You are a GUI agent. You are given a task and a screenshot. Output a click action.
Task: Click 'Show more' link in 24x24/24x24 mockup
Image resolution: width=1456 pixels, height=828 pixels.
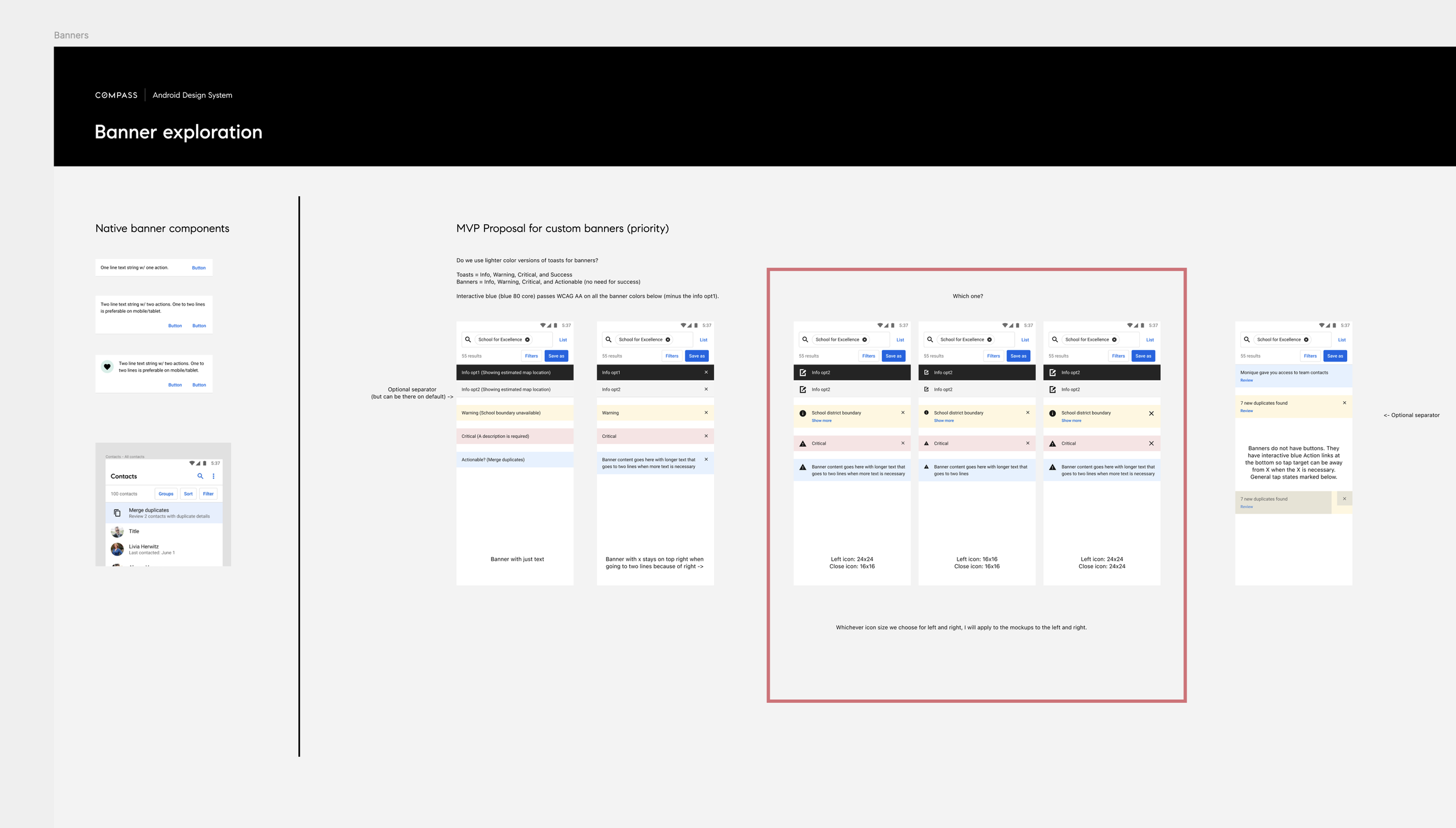1072,420
